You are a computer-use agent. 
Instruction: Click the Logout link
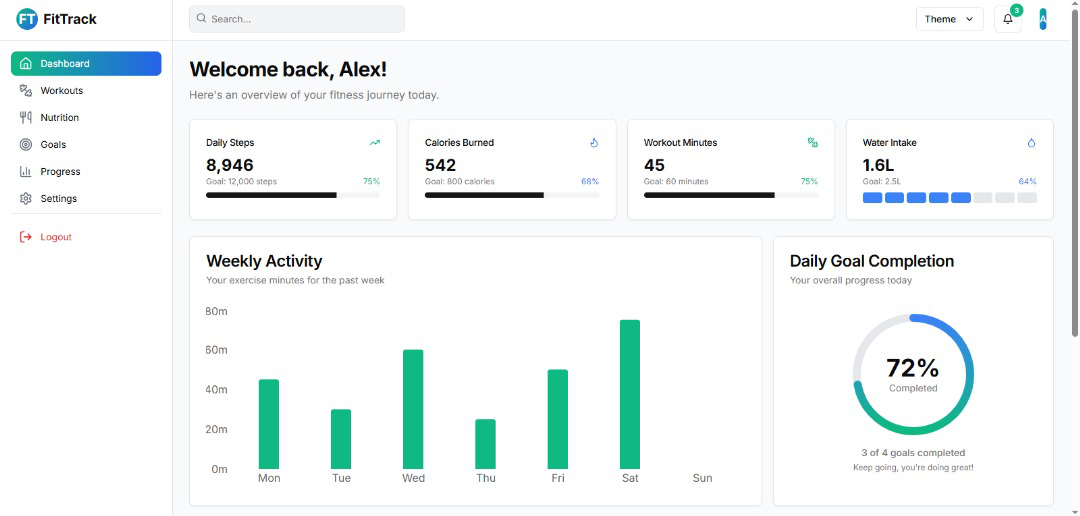coord(86,237)
